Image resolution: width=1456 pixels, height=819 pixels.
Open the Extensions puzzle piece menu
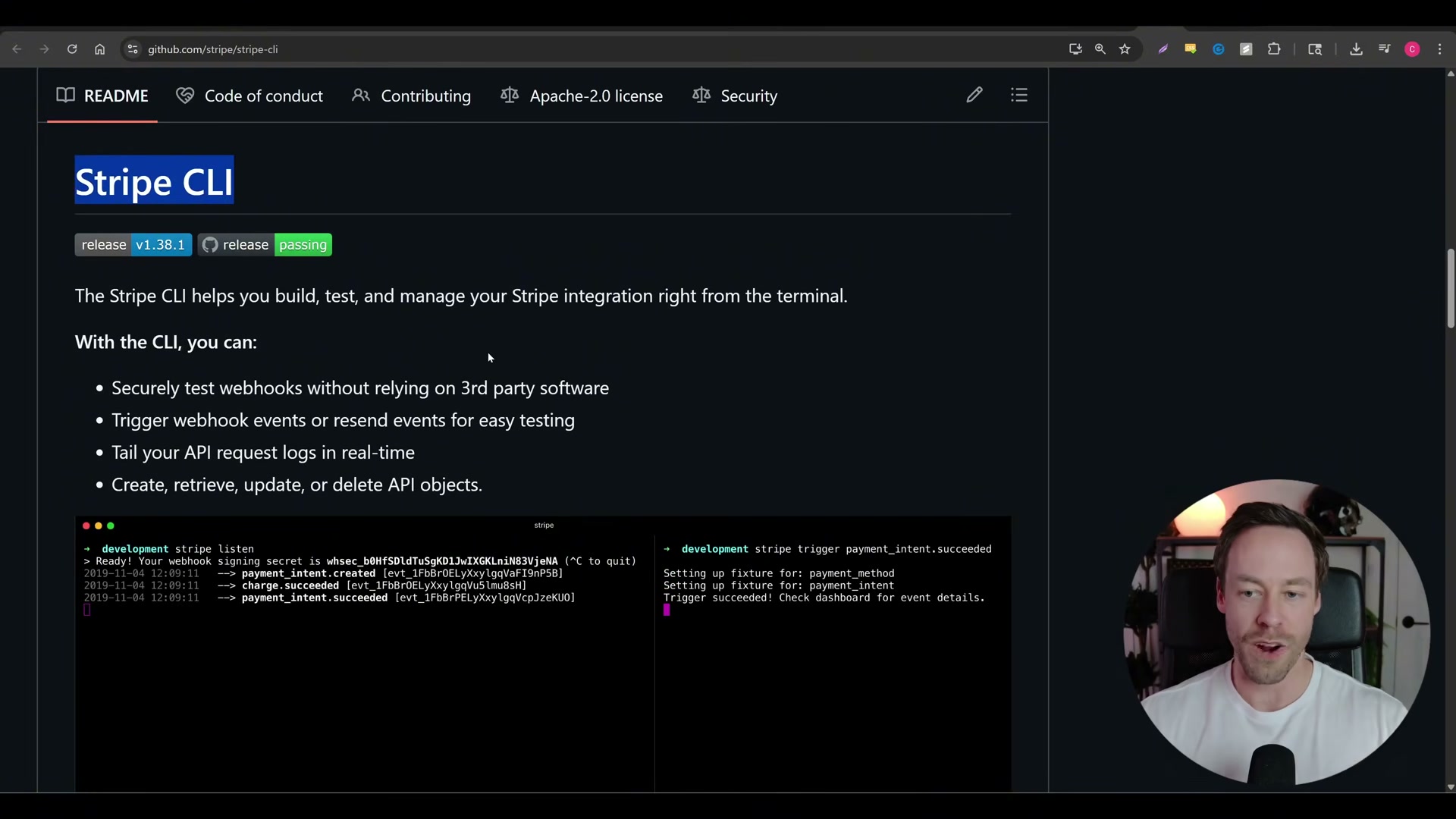(1274, 49)
